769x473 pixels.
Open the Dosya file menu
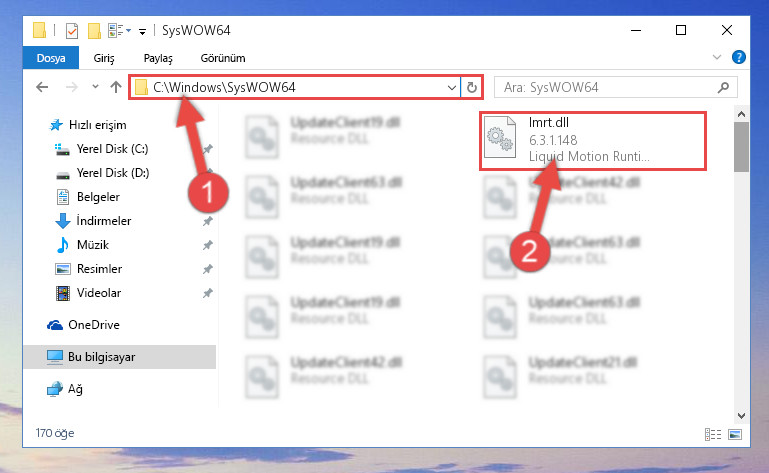pos(51,58)
